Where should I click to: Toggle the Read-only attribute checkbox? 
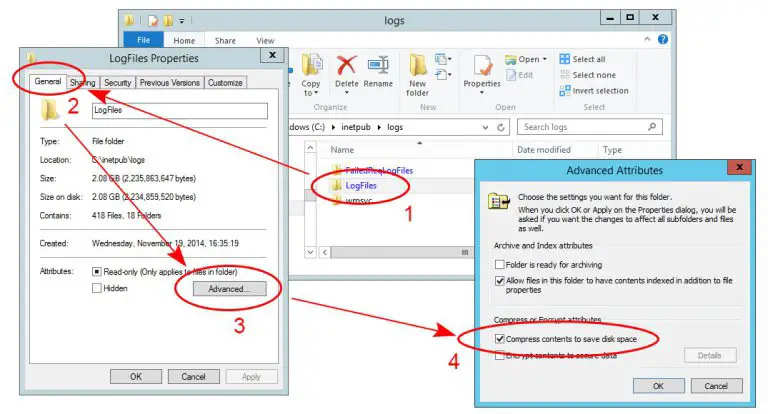96,271
